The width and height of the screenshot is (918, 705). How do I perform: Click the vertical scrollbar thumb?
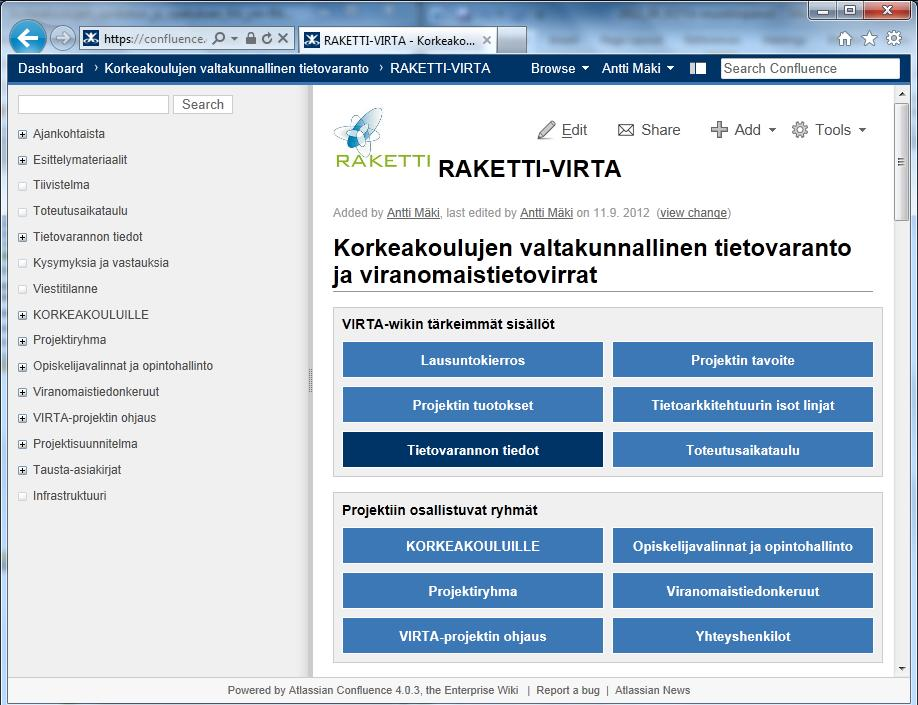coord(901,162)
